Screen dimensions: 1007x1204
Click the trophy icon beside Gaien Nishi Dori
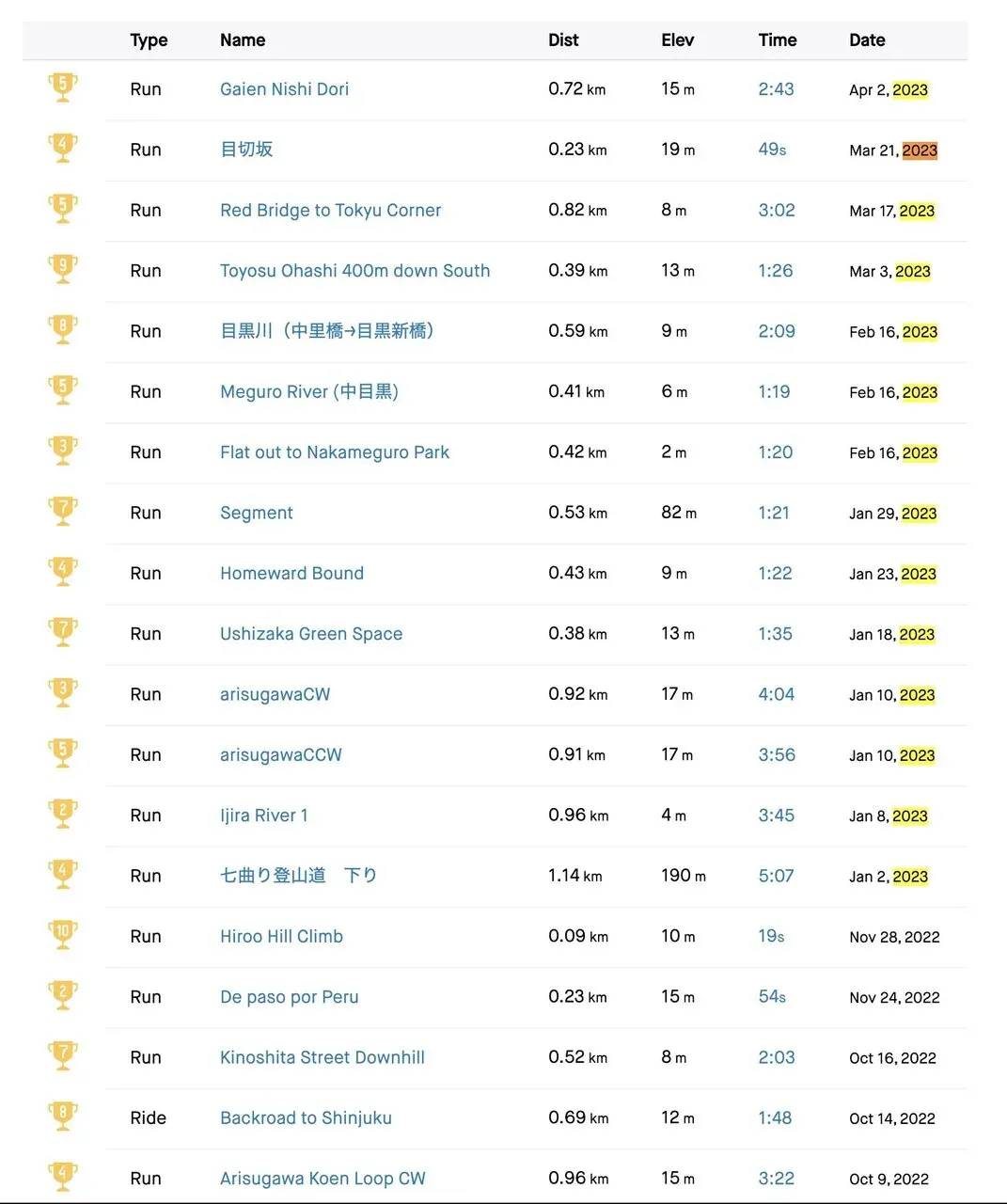(x=63, y=87)
